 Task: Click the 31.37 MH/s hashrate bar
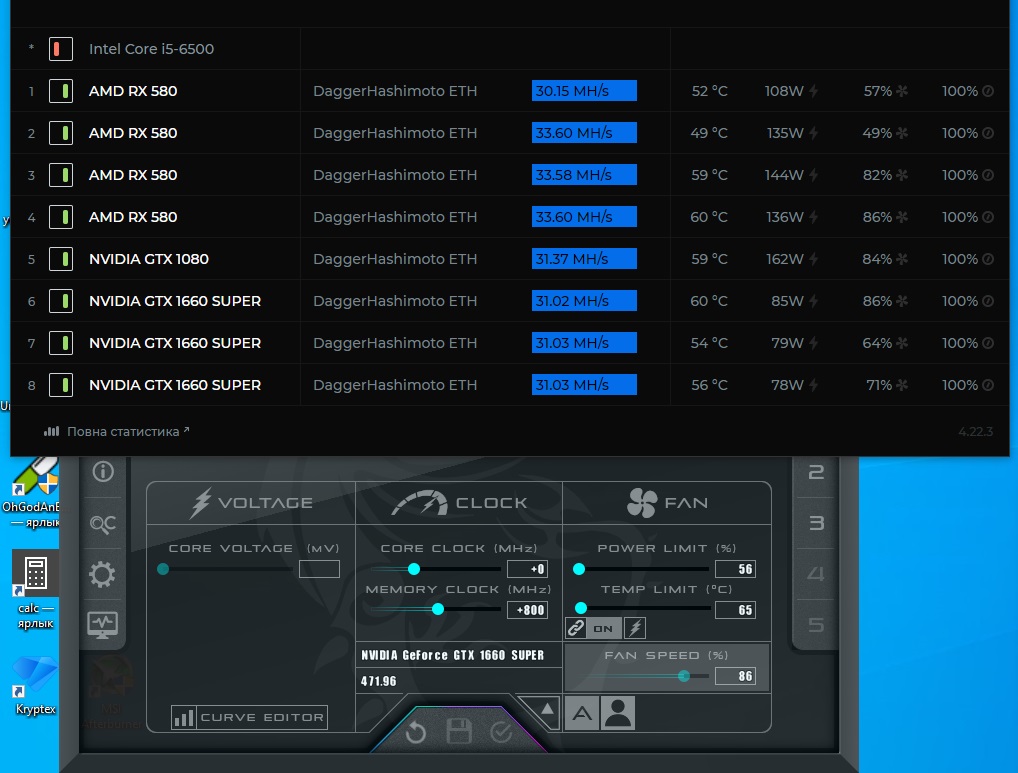tap(584, 259)
